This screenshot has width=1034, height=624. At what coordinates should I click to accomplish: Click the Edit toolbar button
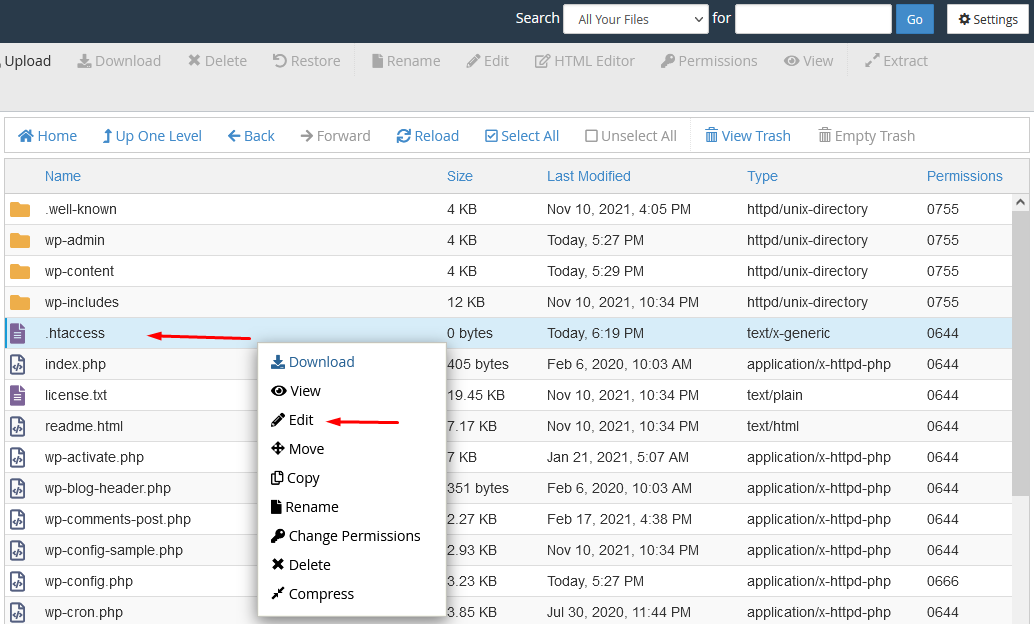[487, 61]
